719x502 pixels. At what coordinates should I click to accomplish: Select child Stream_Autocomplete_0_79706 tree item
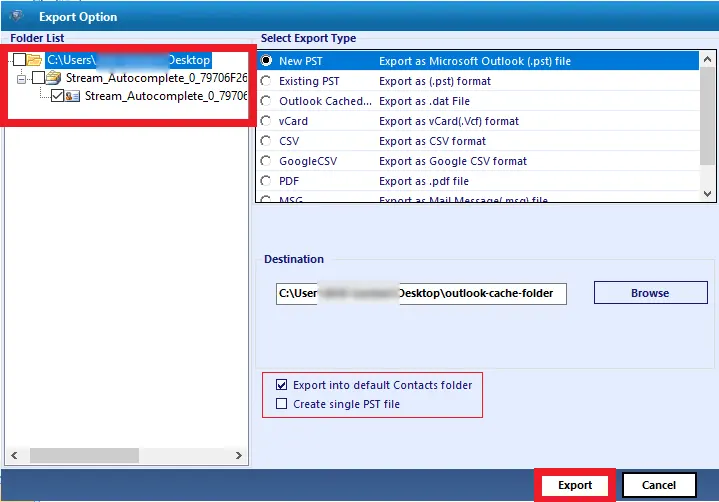tap(166, 96)
